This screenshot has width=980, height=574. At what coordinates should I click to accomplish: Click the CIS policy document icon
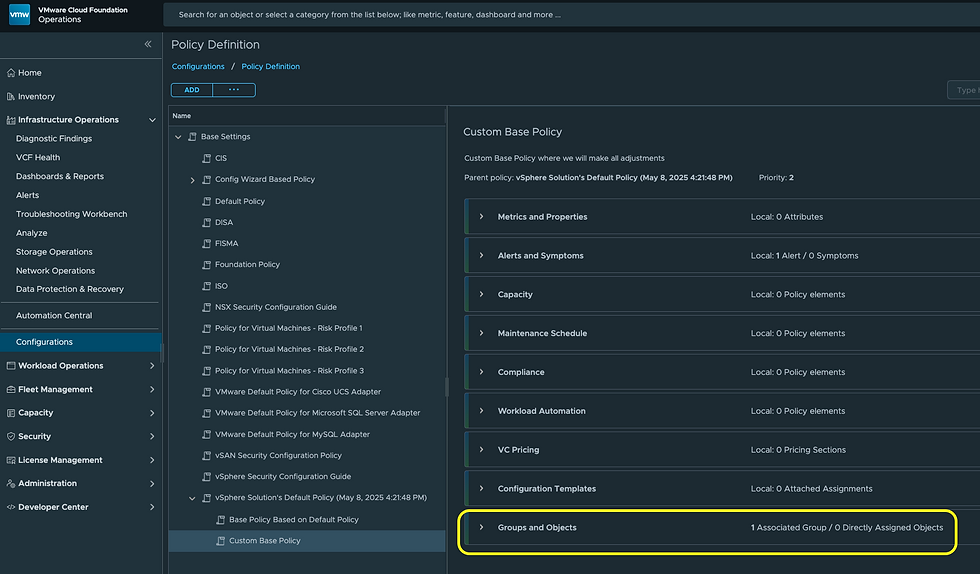(x=207, y=158)
